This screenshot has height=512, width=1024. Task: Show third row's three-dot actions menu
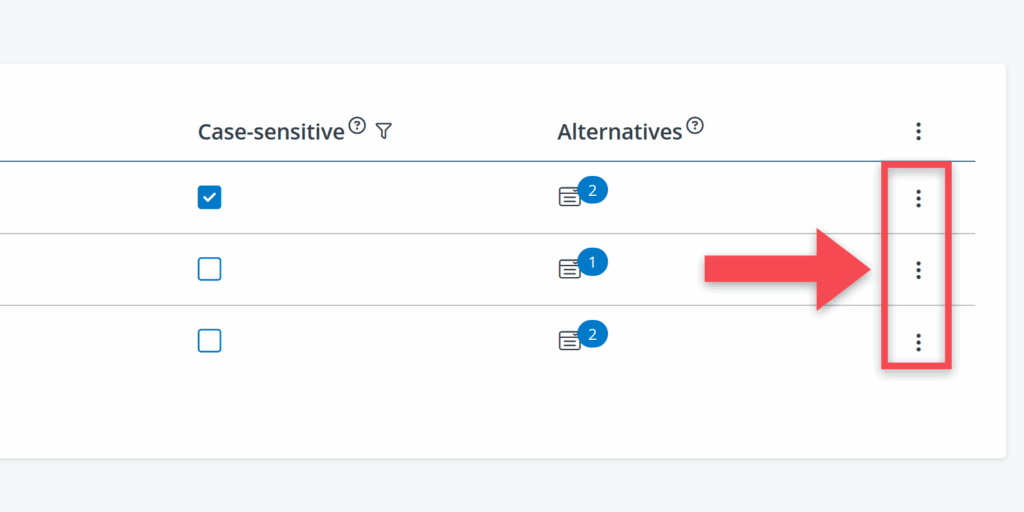point(918,342)
